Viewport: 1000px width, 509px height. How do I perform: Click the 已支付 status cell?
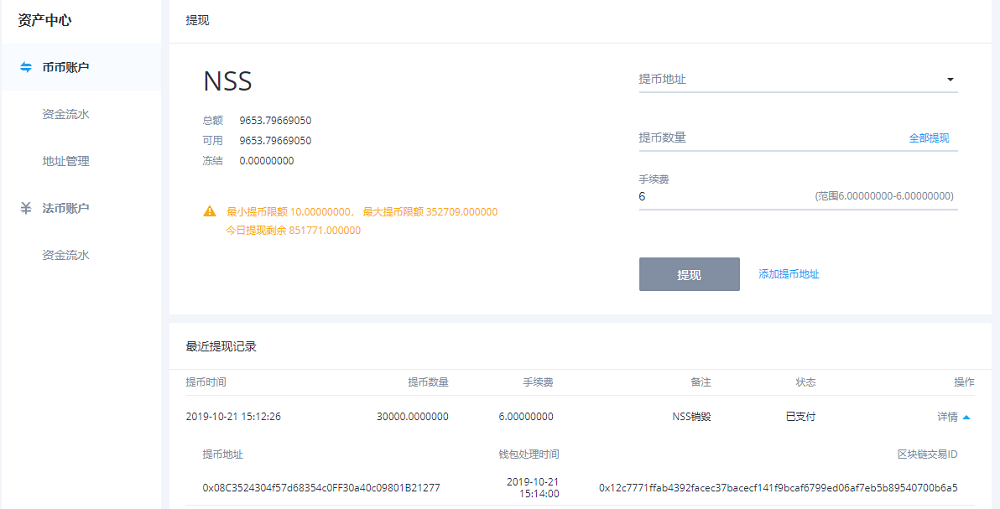tap(800, 417)
